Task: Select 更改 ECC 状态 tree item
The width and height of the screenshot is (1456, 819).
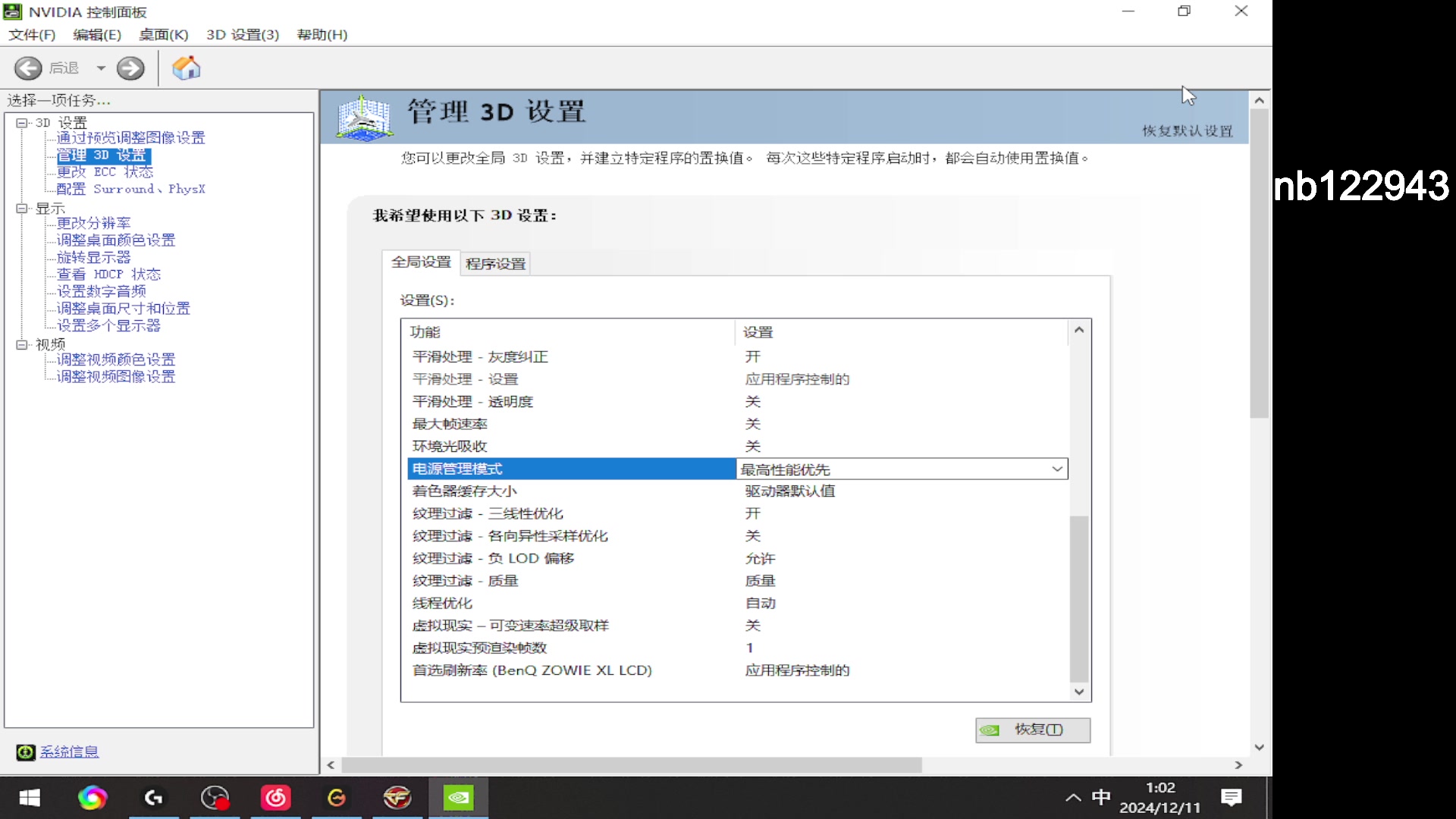Action: (105, 172)
